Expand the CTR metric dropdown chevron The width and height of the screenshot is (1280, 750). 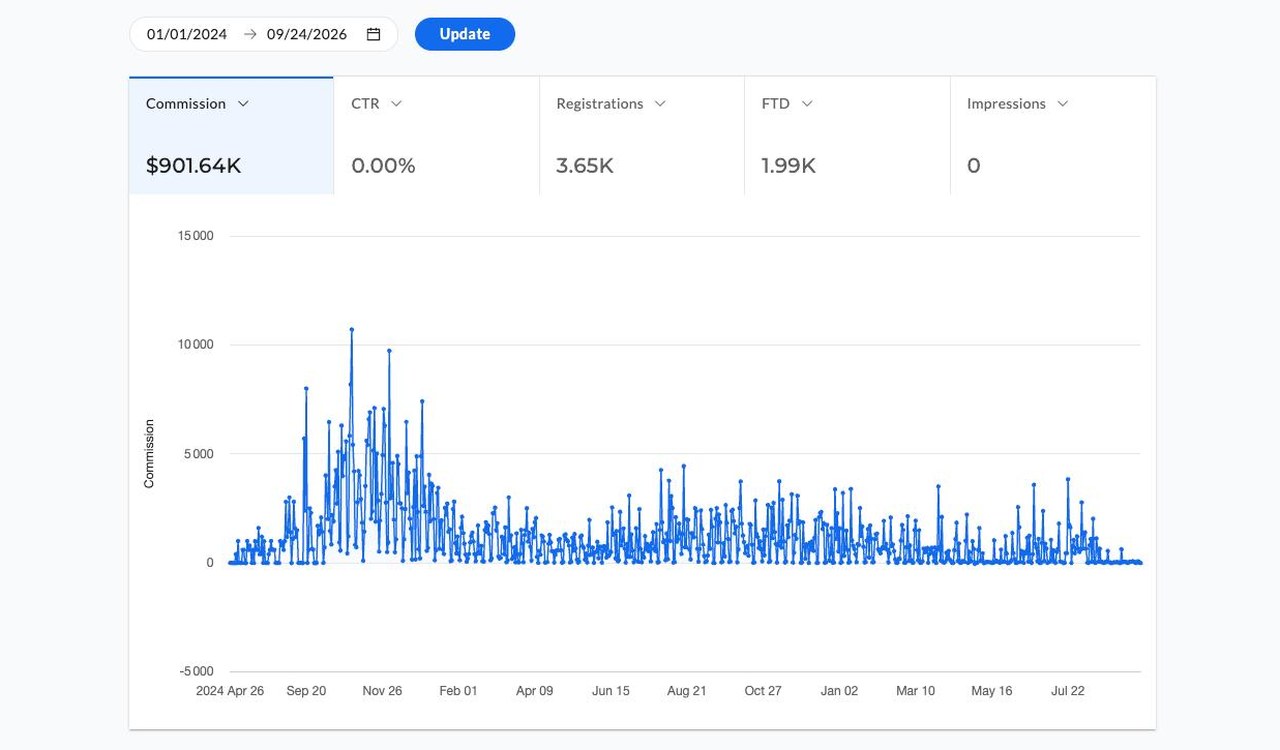(x=396, y=104)
